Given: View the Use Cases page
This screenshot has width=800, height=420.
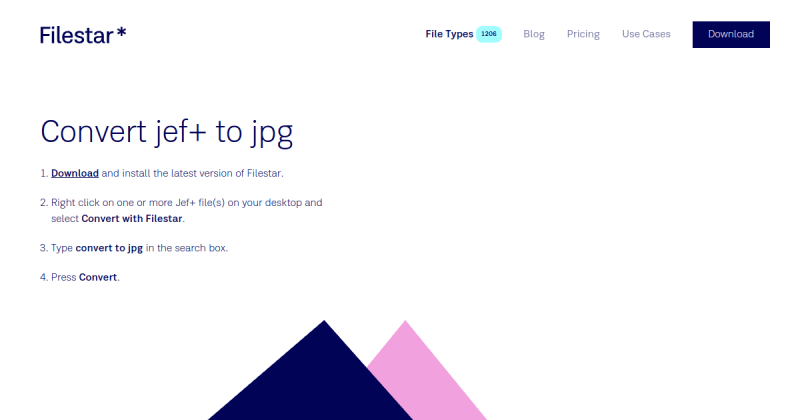Looking at the screenshot, I should [646, 34].
